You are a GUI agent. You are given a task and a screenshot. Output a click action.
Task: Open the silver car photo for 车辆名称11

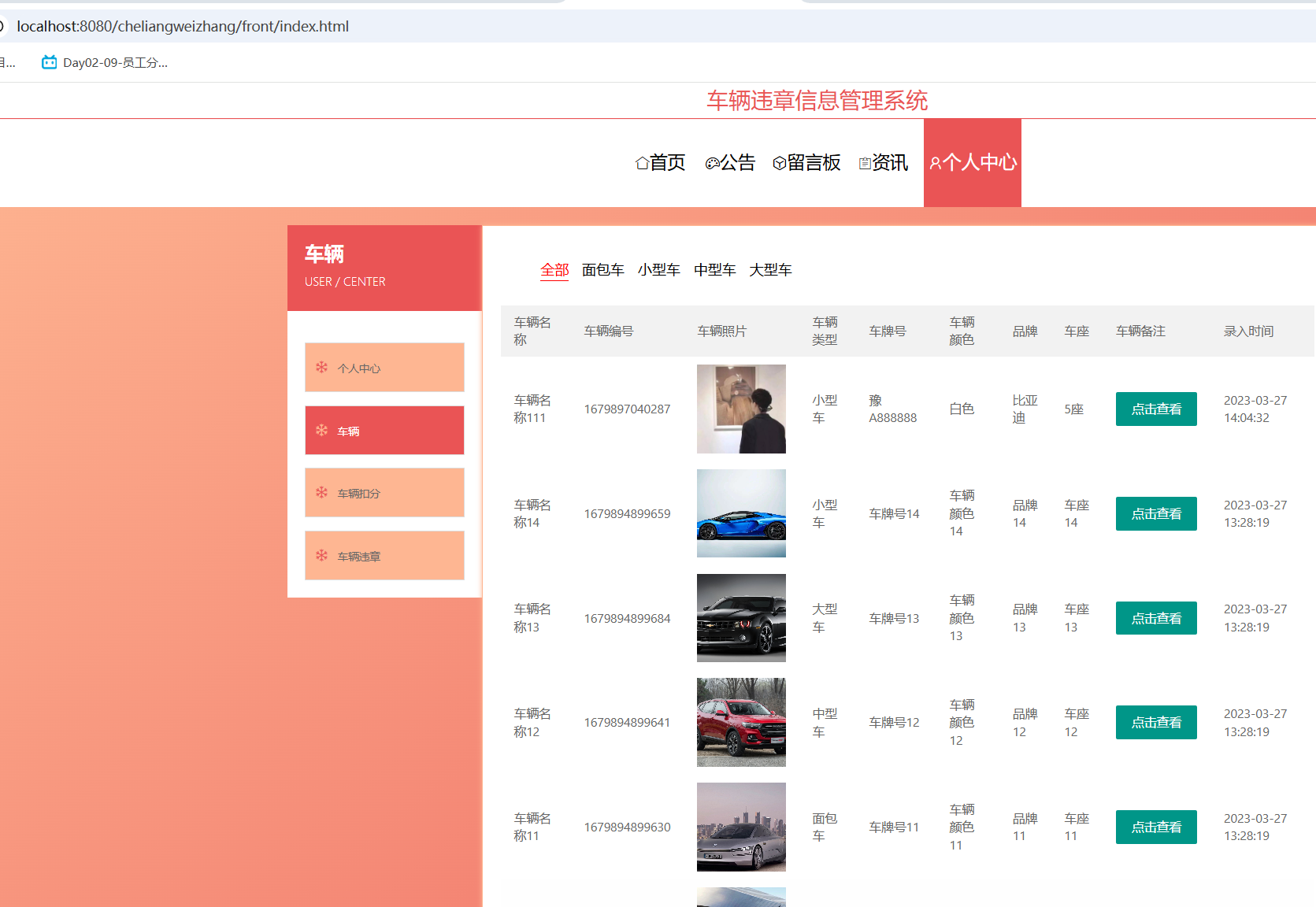(x=741, y=827)
